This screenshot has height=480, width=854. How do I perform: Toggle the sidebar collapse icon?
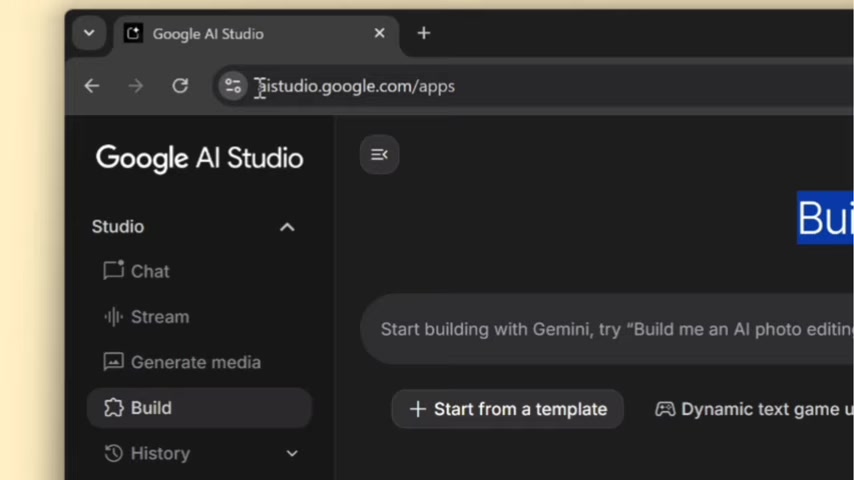pos(379,154)
